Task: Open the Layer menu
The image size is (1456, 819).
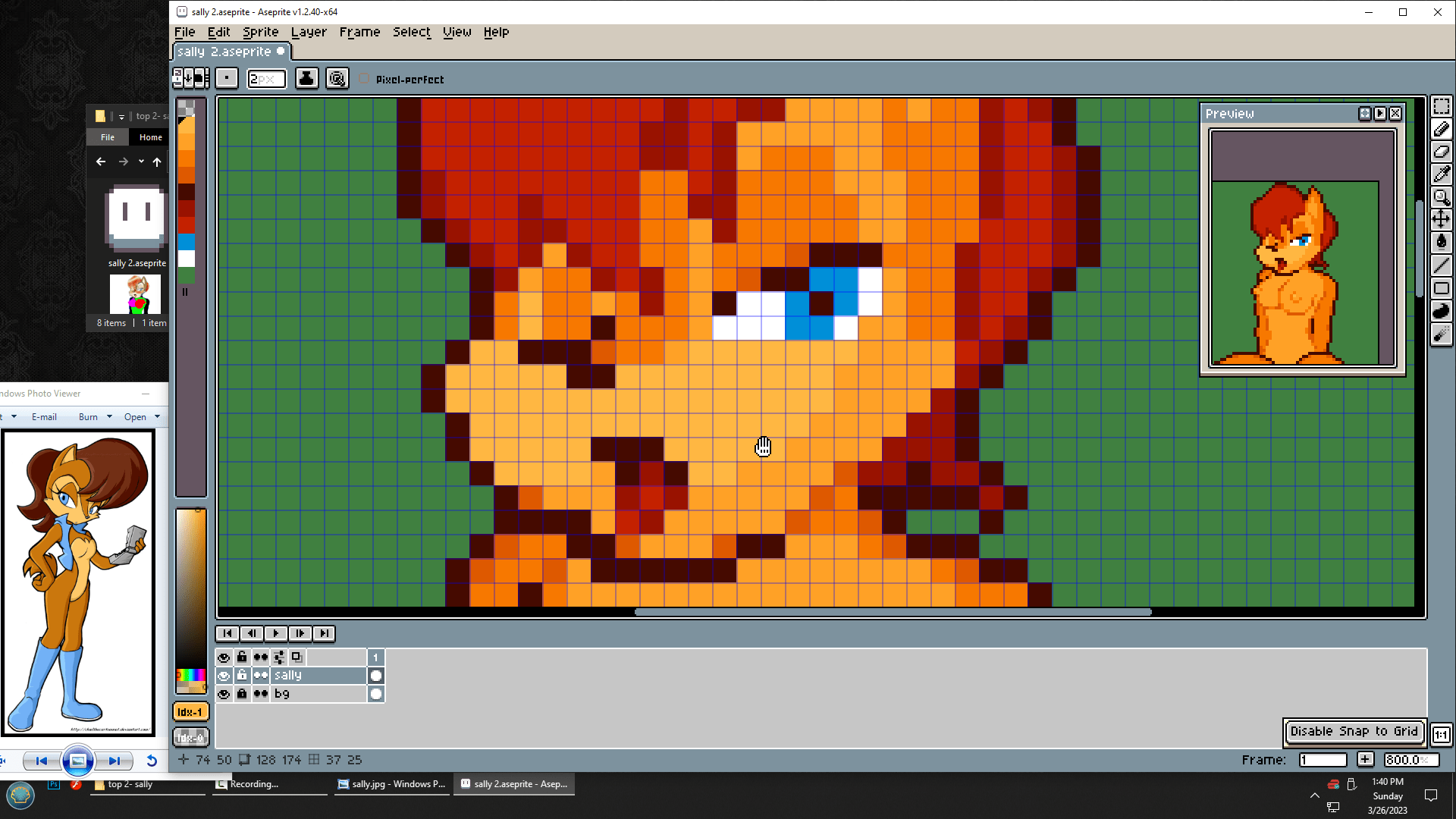Action: tap(309, 32)
